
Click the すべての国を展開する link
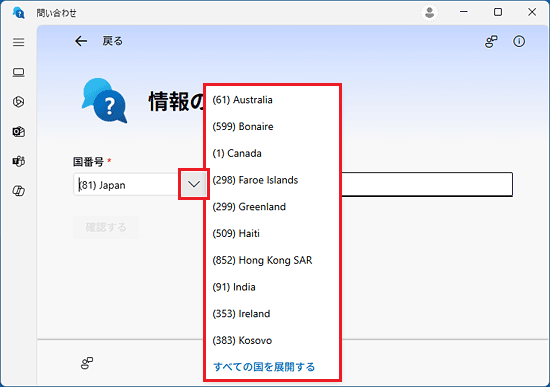(x=264, y=367)
